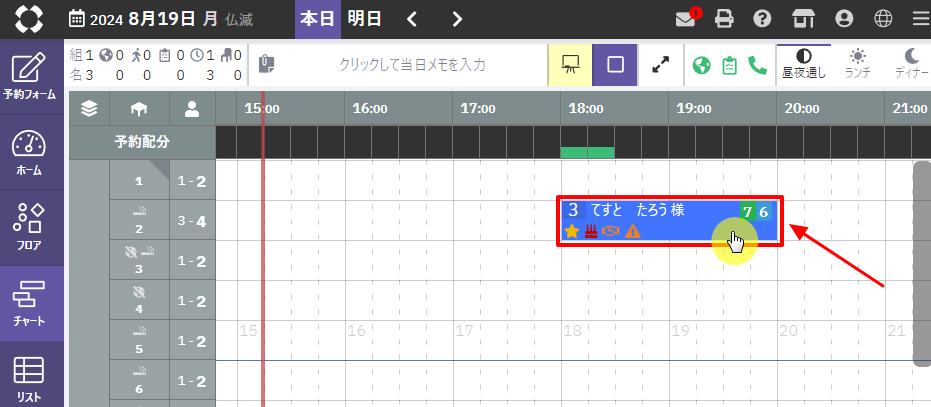Select smoking table 2 row
Image resolution: width=931 pixels, height=407 pixels.
(139, 220)
